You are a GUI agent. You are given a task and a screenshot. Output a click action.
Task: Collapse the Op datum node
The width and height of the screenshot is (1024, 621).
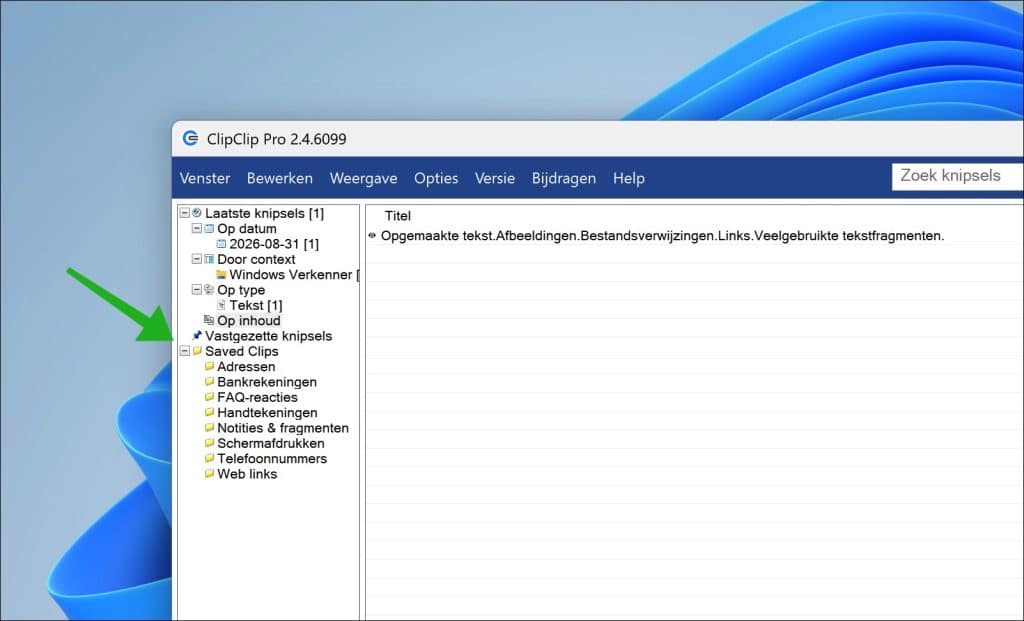click(x=197, y=229)
